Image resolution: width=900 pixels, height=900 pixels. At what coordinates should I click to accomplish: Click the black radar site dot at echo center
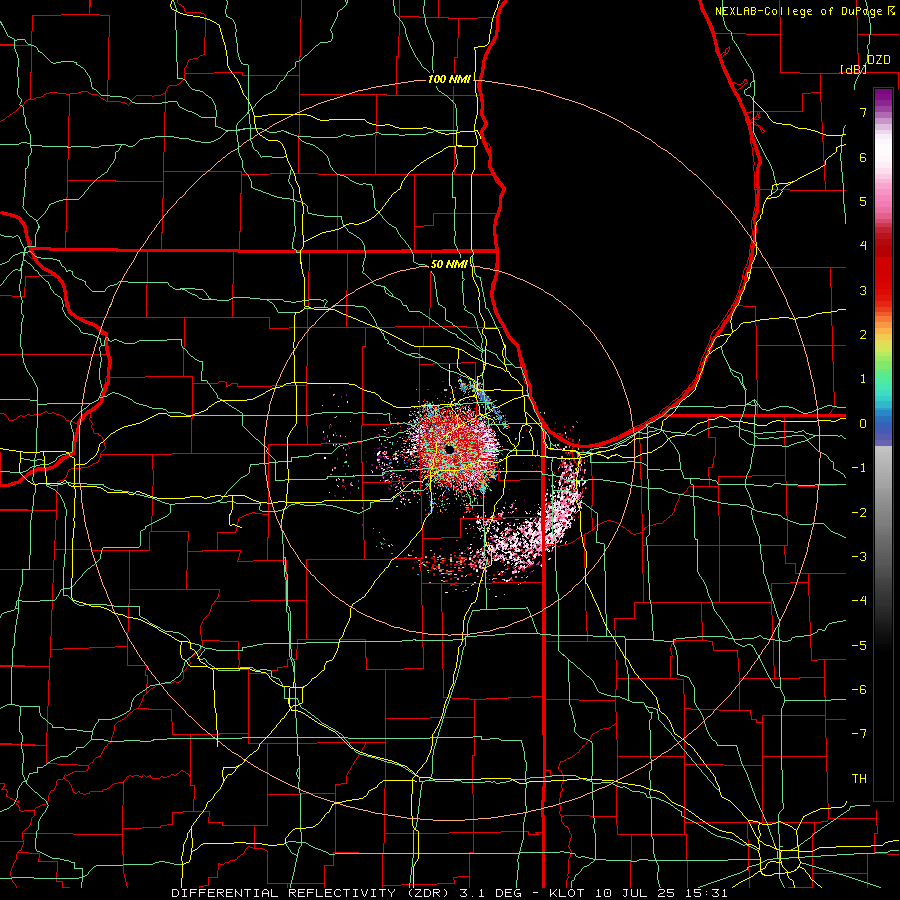click(x=449, y=449)
